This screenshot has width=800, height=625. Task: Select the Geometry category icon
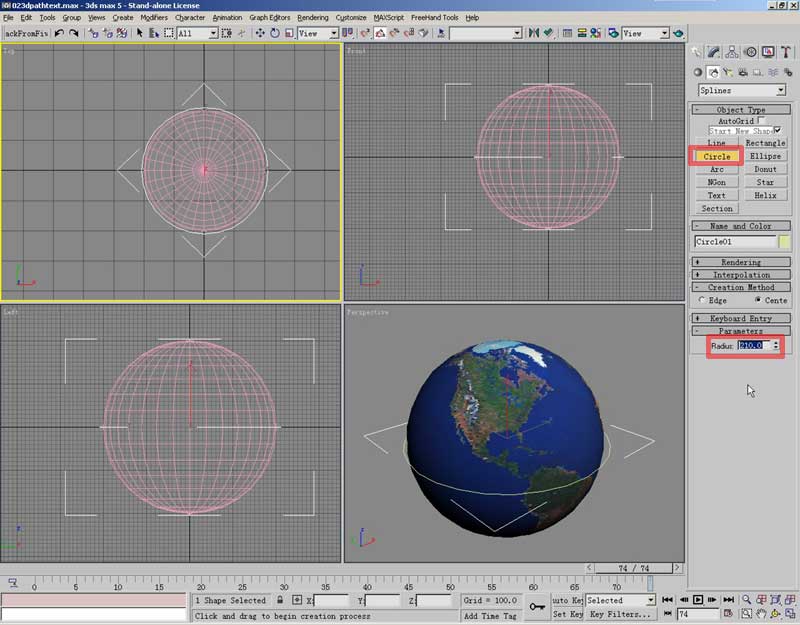coord(698,72)
